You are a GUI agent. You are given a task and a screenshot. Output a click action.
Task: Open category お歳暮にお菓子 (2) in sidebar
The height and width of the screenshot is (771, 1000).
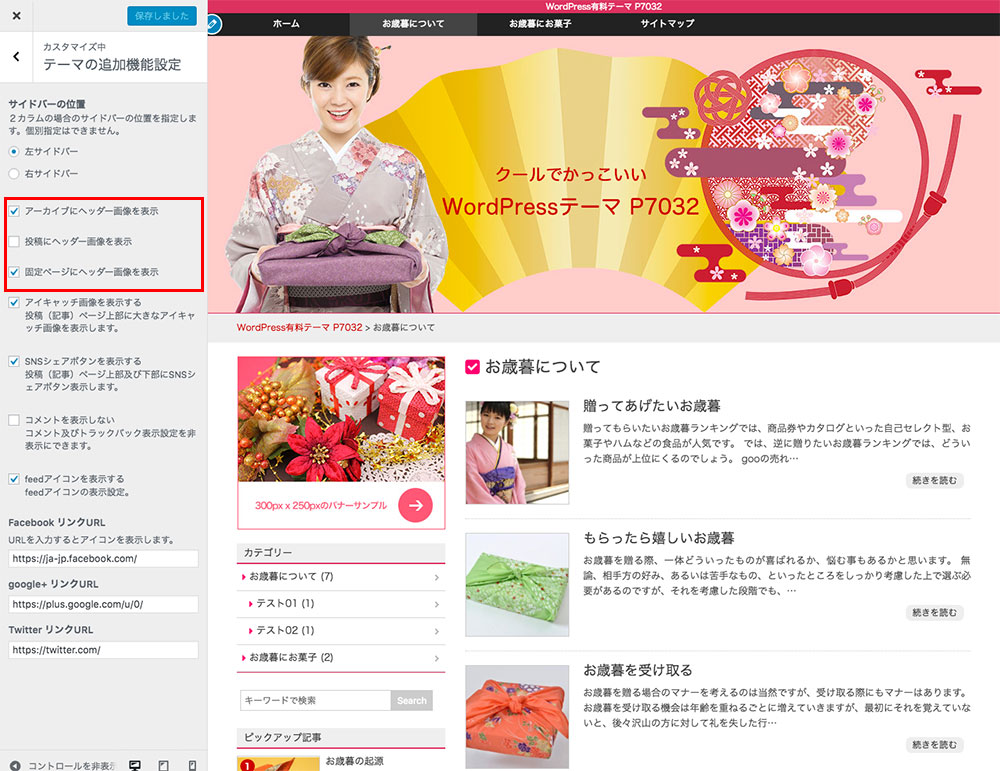[291, 657]
